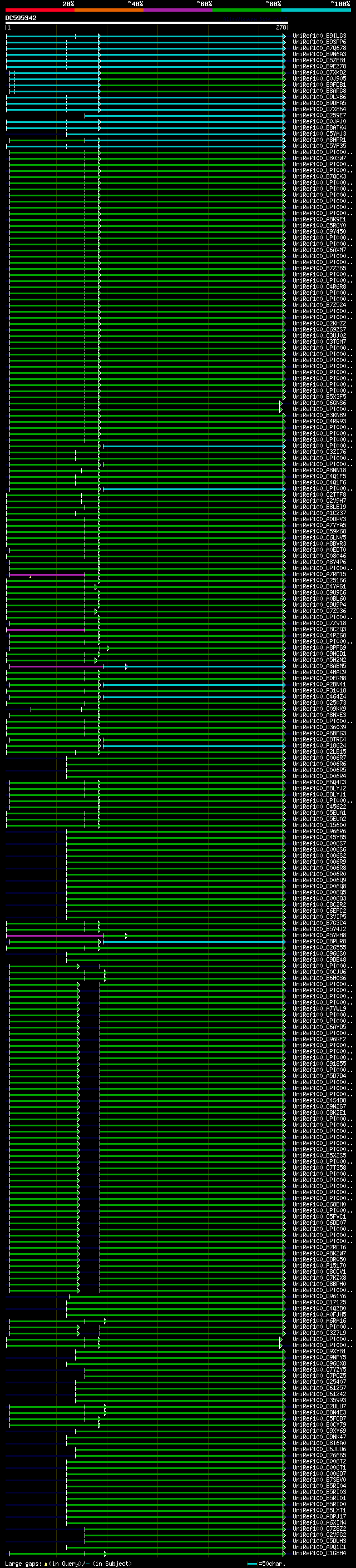Select hit UniRef100_Q9XY81

319,1351
